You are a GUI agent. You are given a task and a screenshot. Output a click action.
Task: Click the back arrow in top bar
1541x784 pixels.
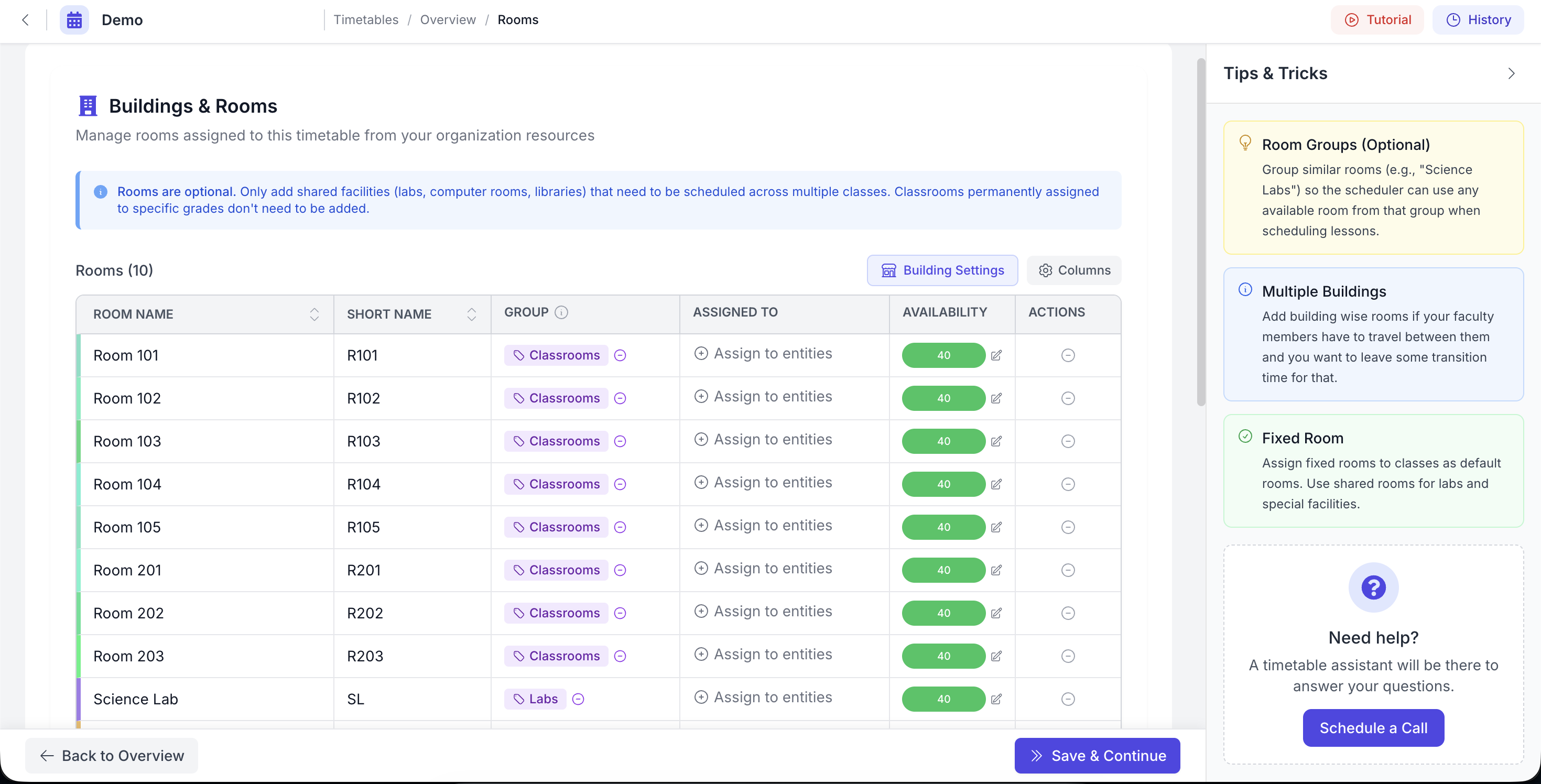coord(25,20)
